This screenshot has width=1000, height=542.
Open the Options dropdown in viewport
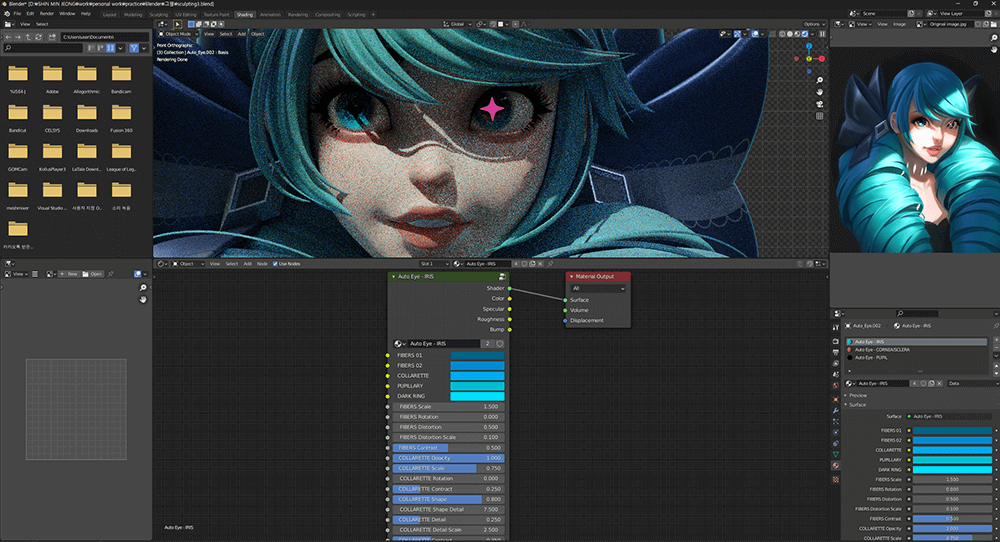[x=814, y=24]
